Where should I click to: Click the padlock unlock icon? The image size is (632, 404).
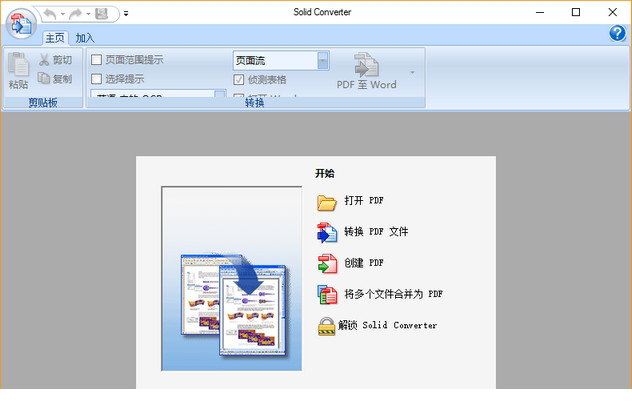coord(326,326)
